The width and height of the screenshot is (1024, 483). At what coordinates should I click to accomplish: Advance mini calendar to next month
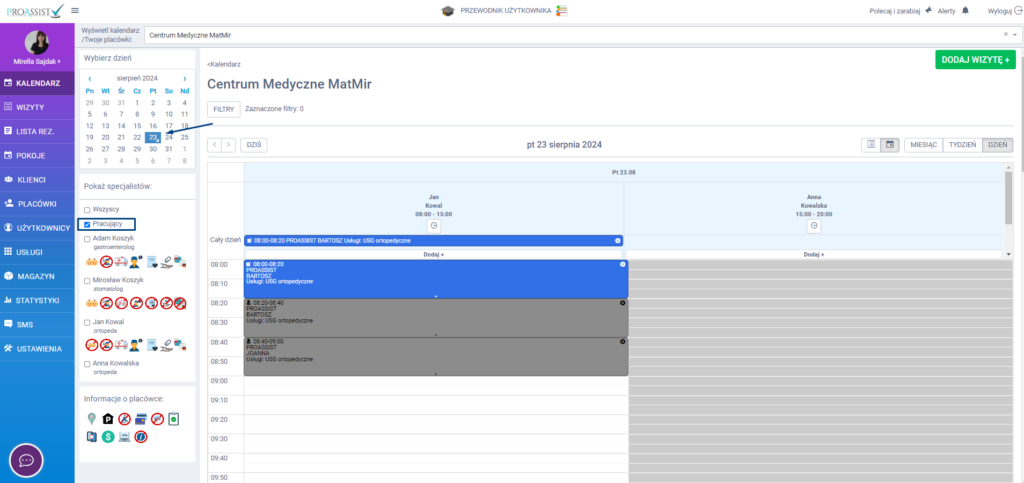(x=184, y=78)
